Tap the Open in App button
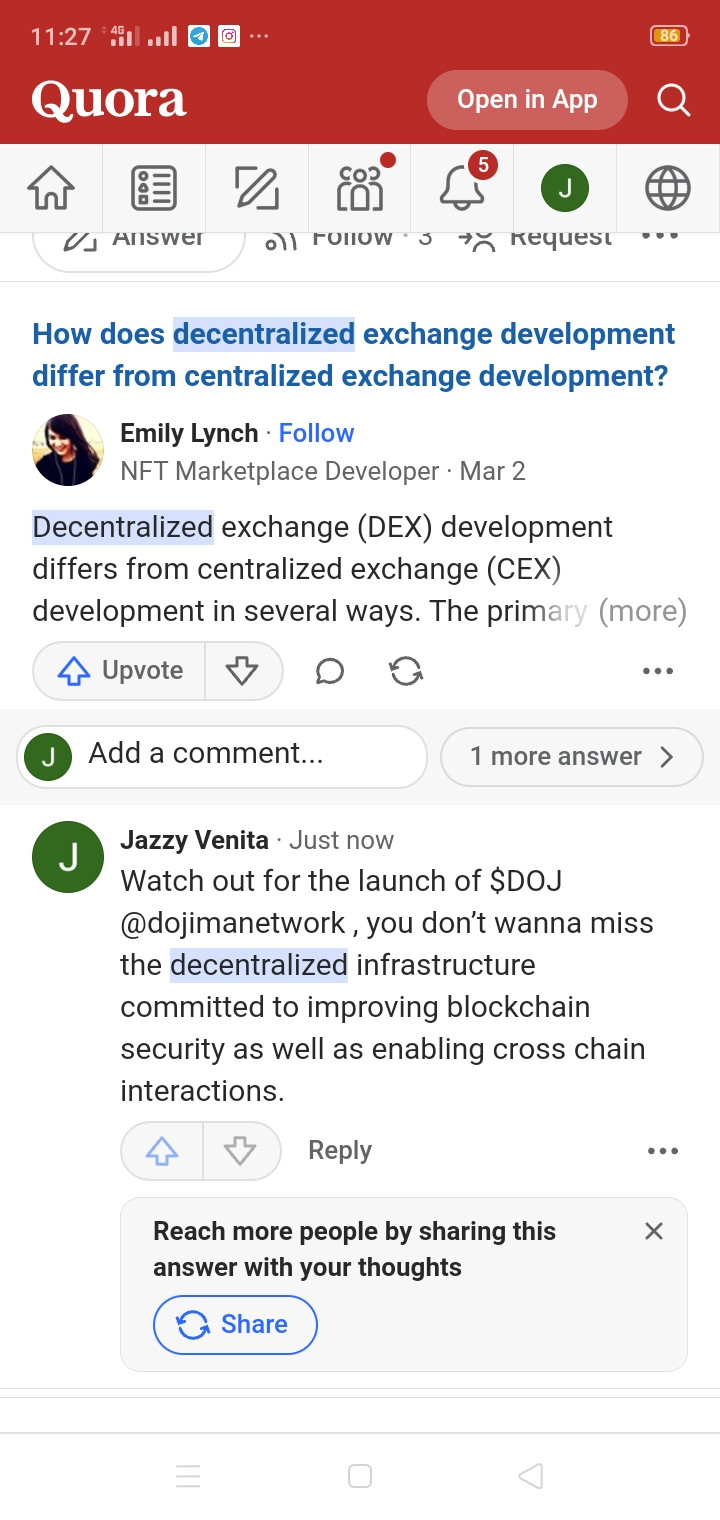 [527, 100]
